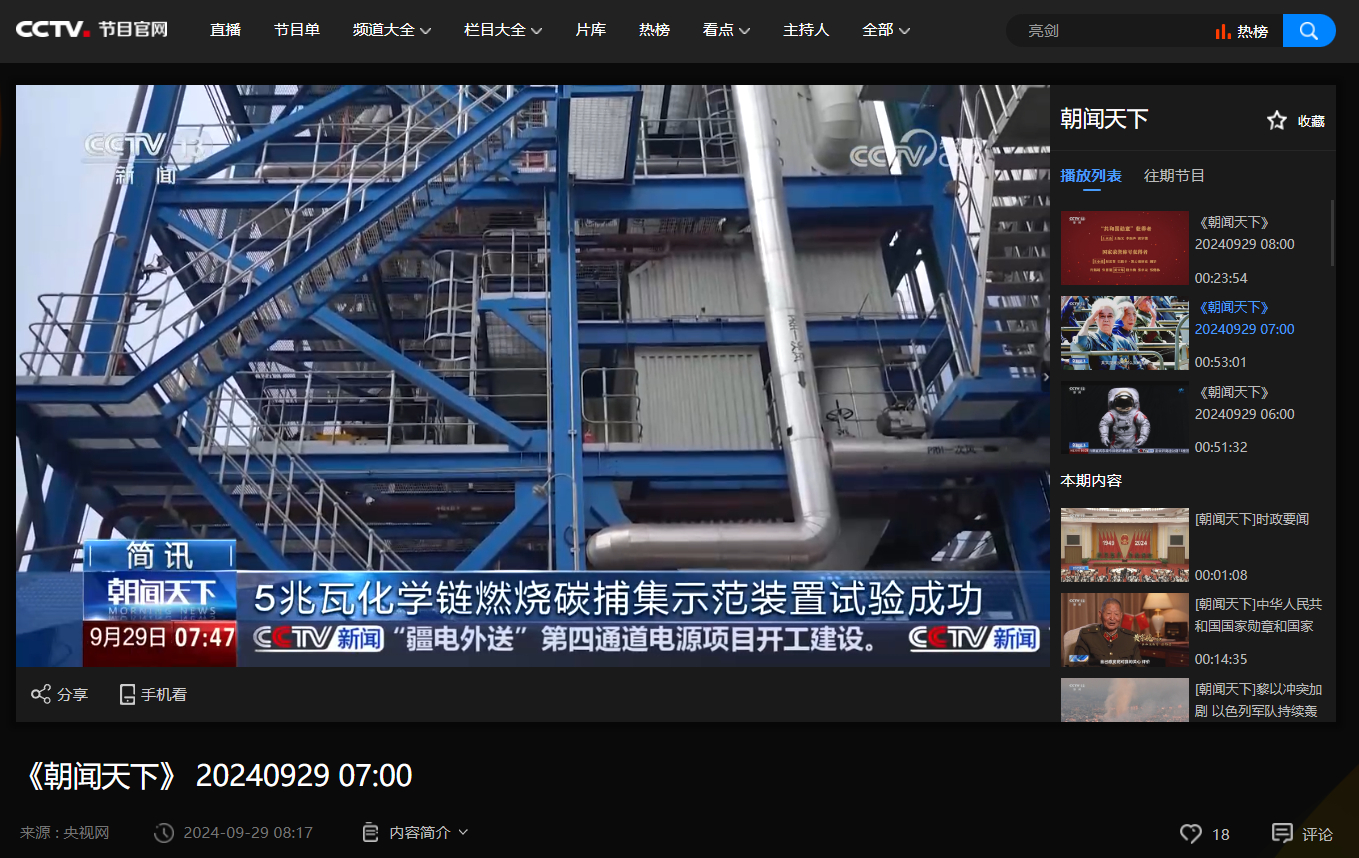Click the 分享 share icon below the video
This screenshot has height=858, width=1359.
tap(41, 694)
